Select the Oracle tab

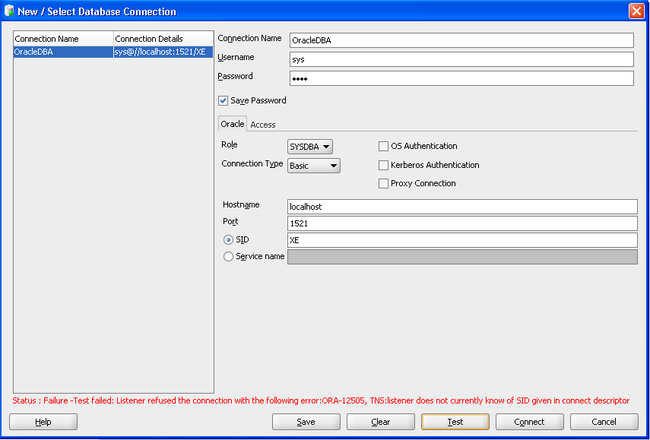232,124
